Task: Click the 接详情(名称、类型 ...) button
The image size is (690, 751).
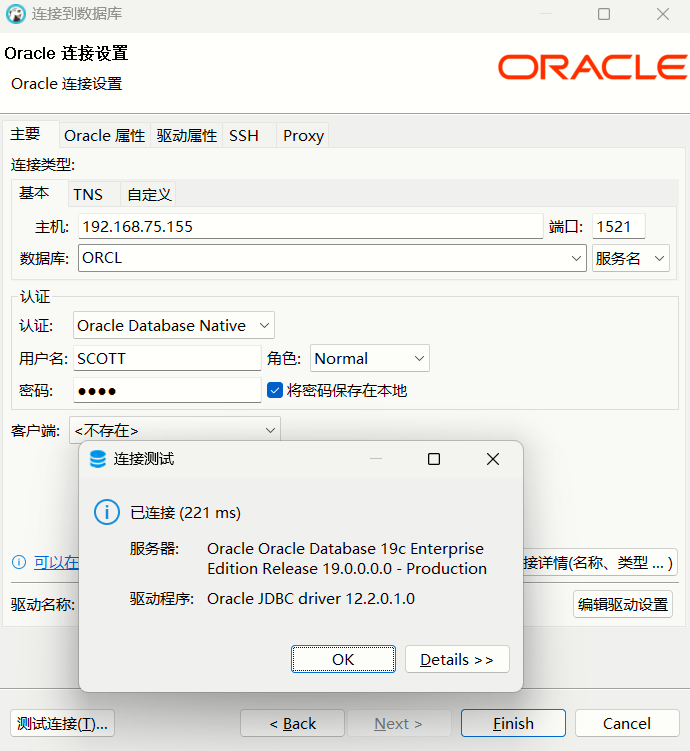Action: point(600,562)
